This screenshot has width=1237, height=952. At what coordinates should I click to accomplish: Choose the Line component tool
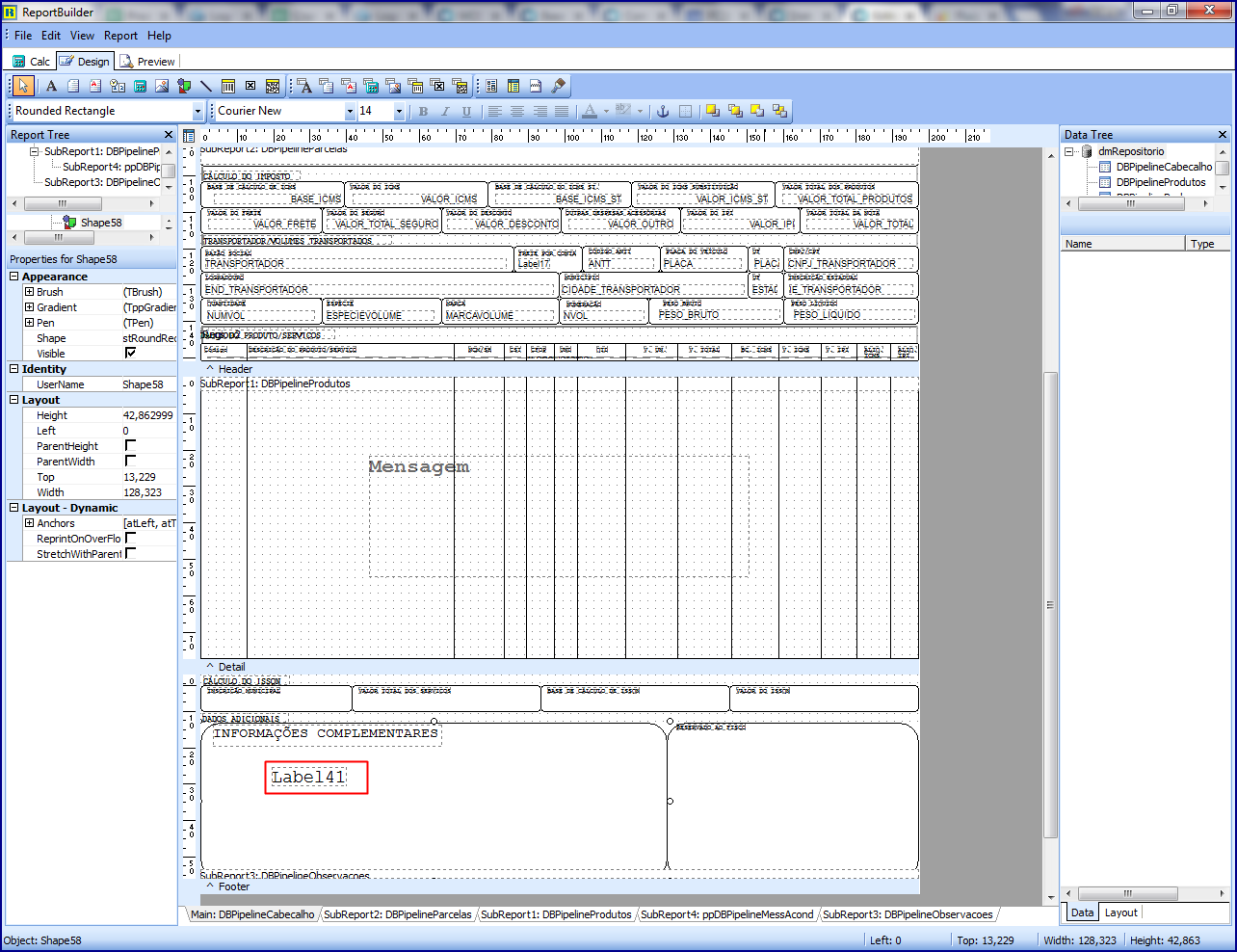pos(206,86)
